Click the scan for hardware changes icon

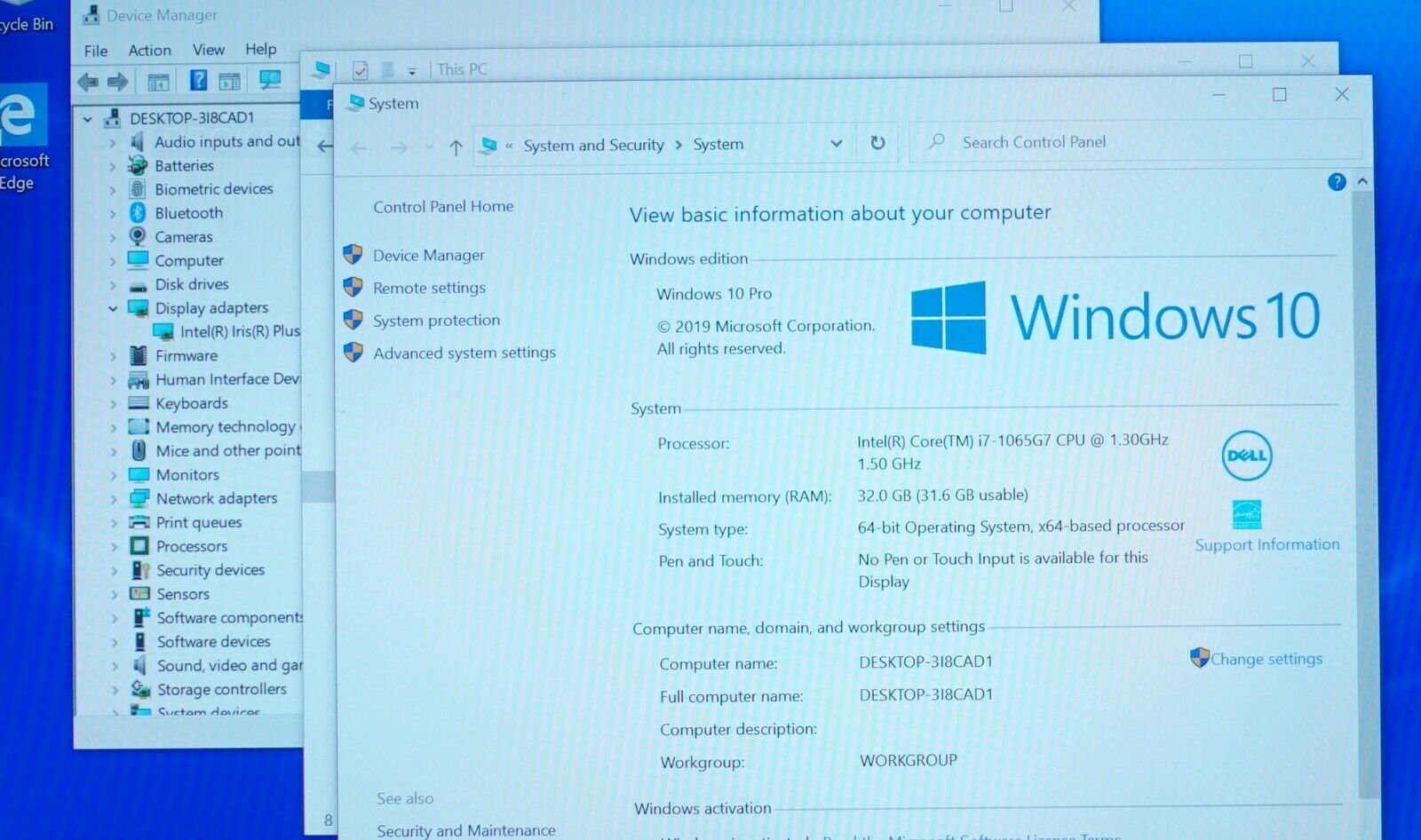tap(269, 81)
